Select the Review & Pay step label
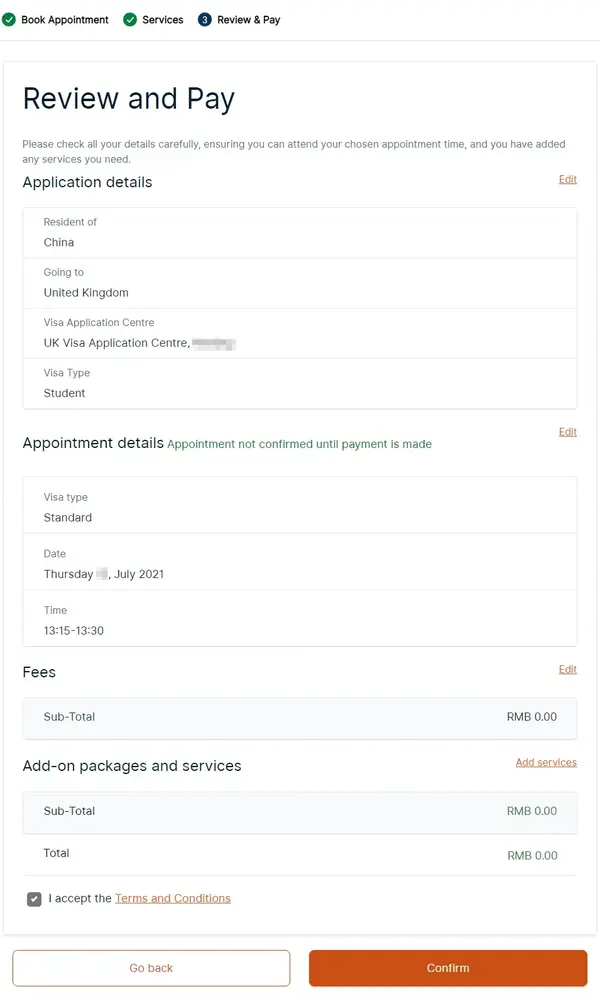600x999 pixels. [x=248, y=20]
